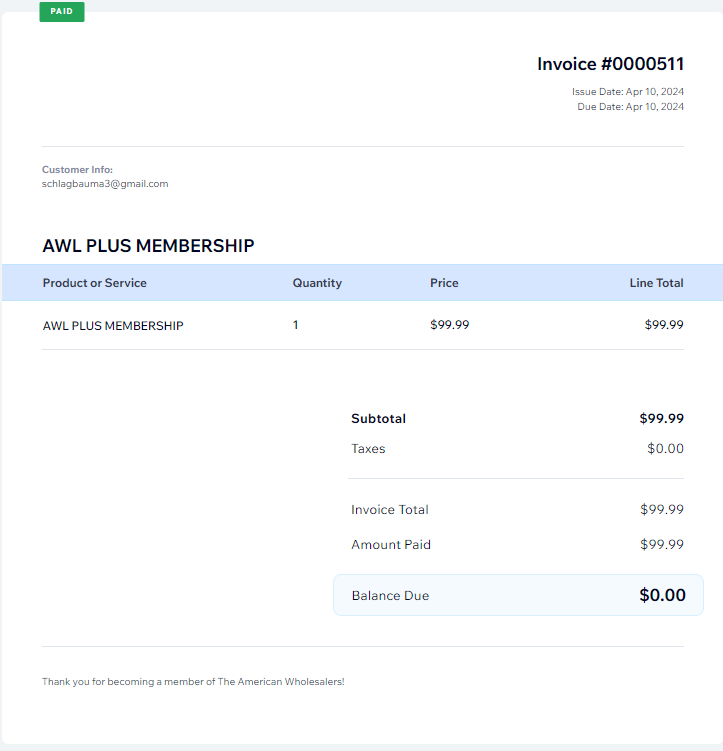Click the $99.99 line total value

pyautogui.click(x=664, y=325)
